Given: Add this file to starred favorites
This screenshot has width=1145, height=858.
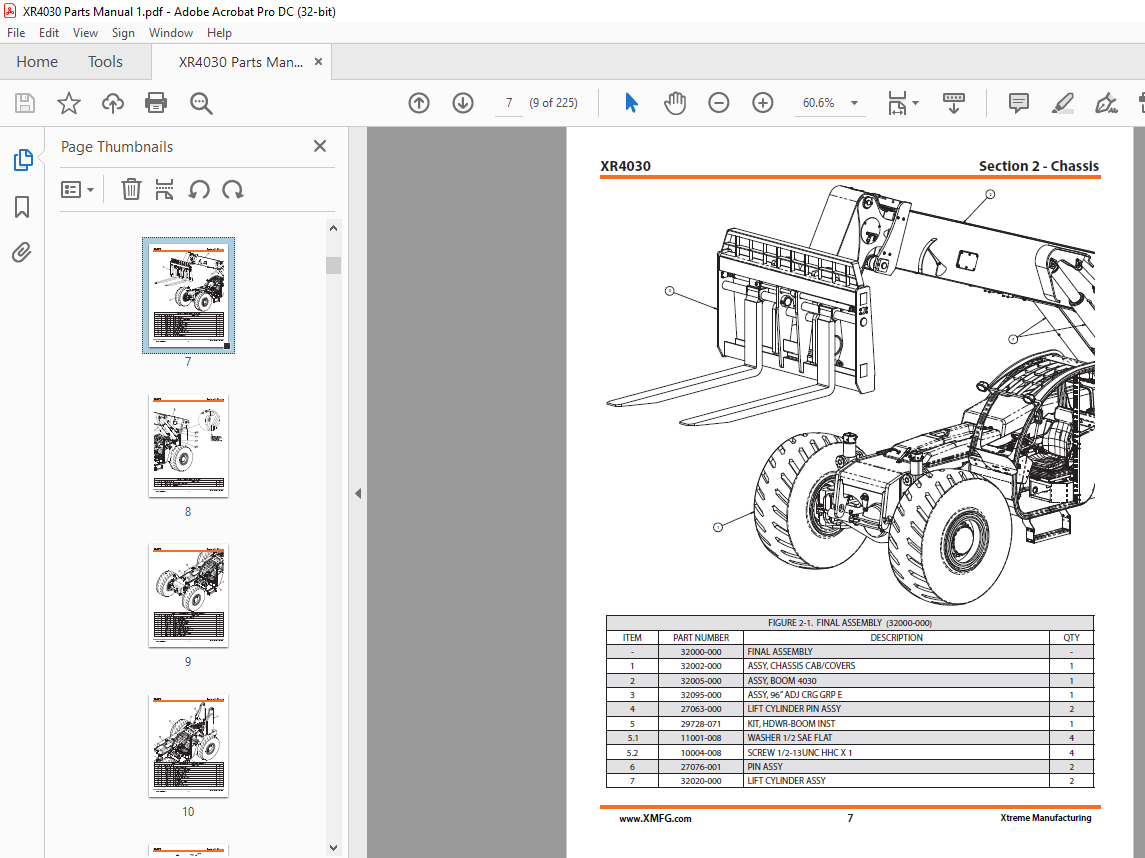Looking at the screenshot, I should [69, 103].
